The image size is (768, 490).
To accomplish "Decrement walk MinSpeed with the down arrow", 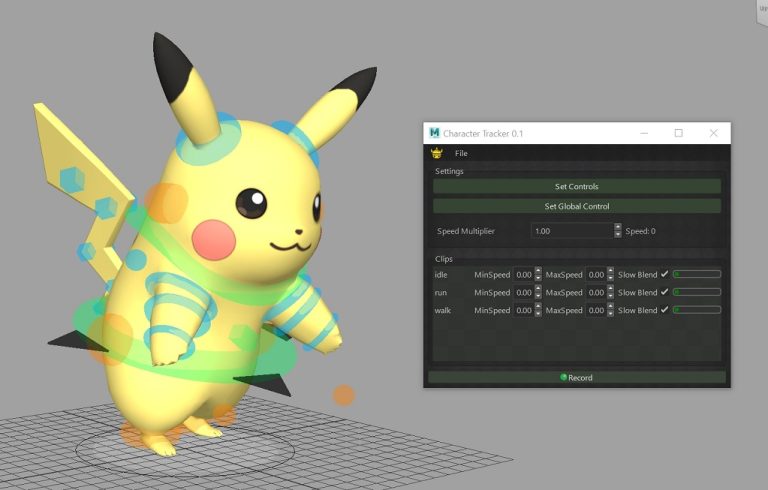I will (538, 314).
